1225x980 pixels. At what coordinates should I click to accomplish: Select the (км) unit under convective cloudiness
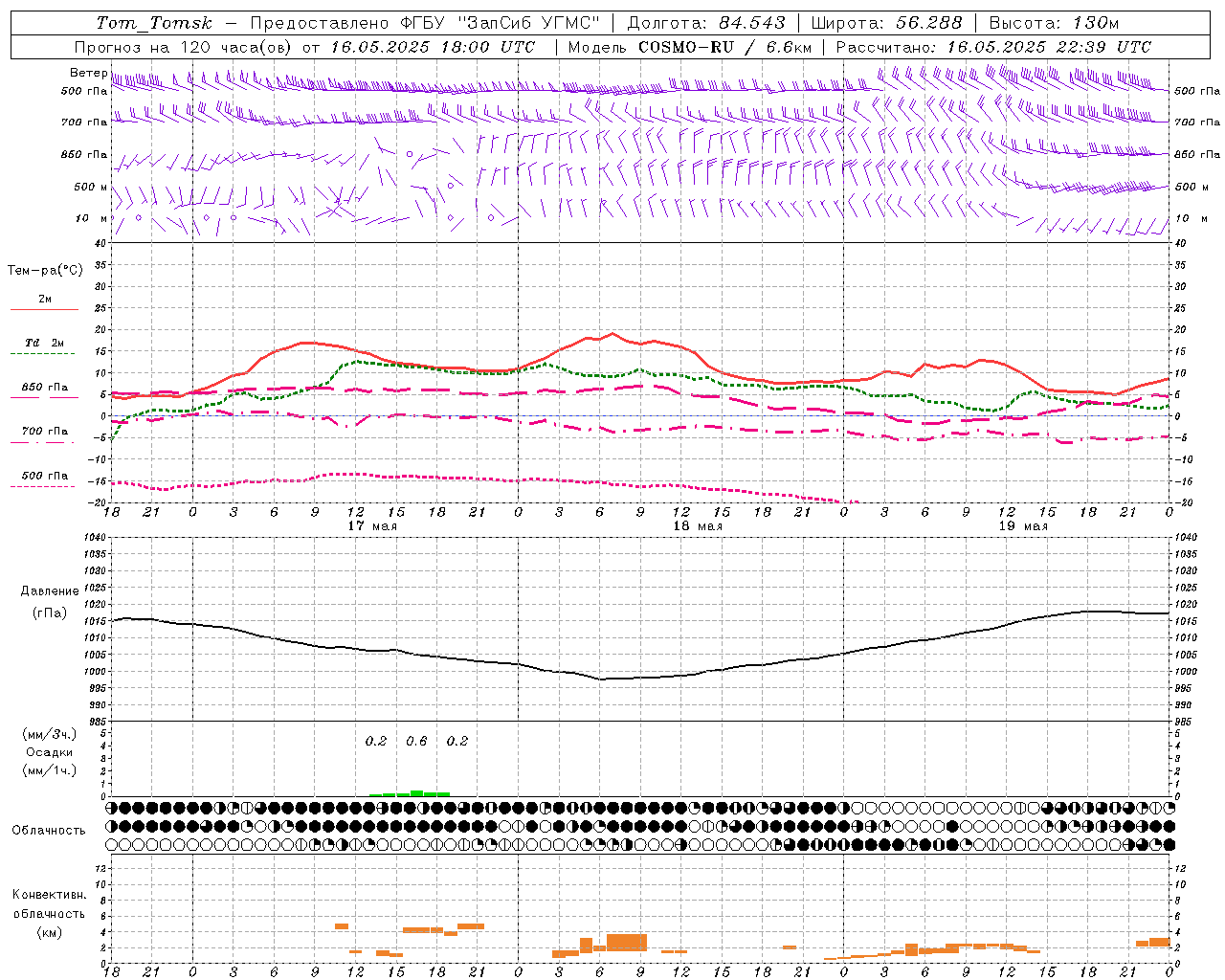tap(50, 931)
